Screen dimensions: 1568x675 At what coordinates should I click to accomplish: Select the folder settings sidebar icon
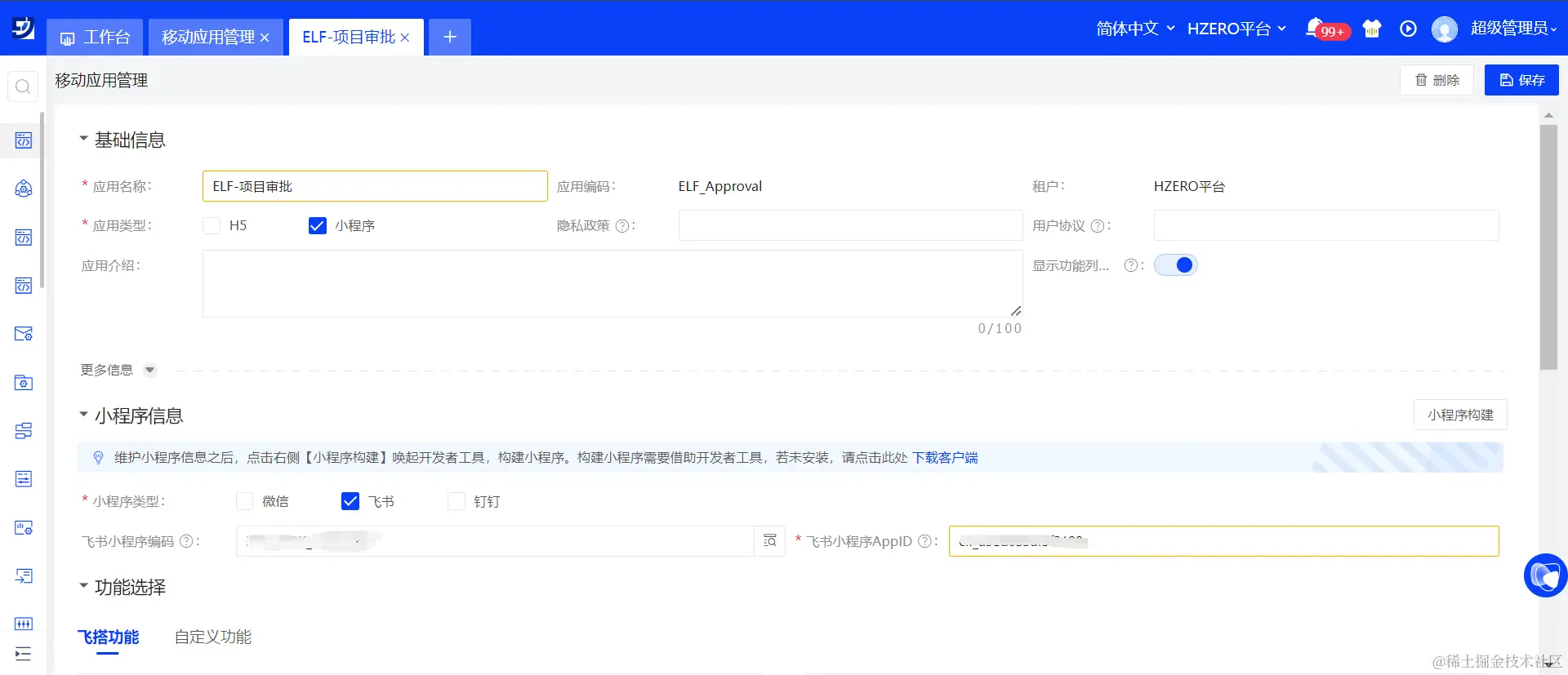[x=24, y=382]
